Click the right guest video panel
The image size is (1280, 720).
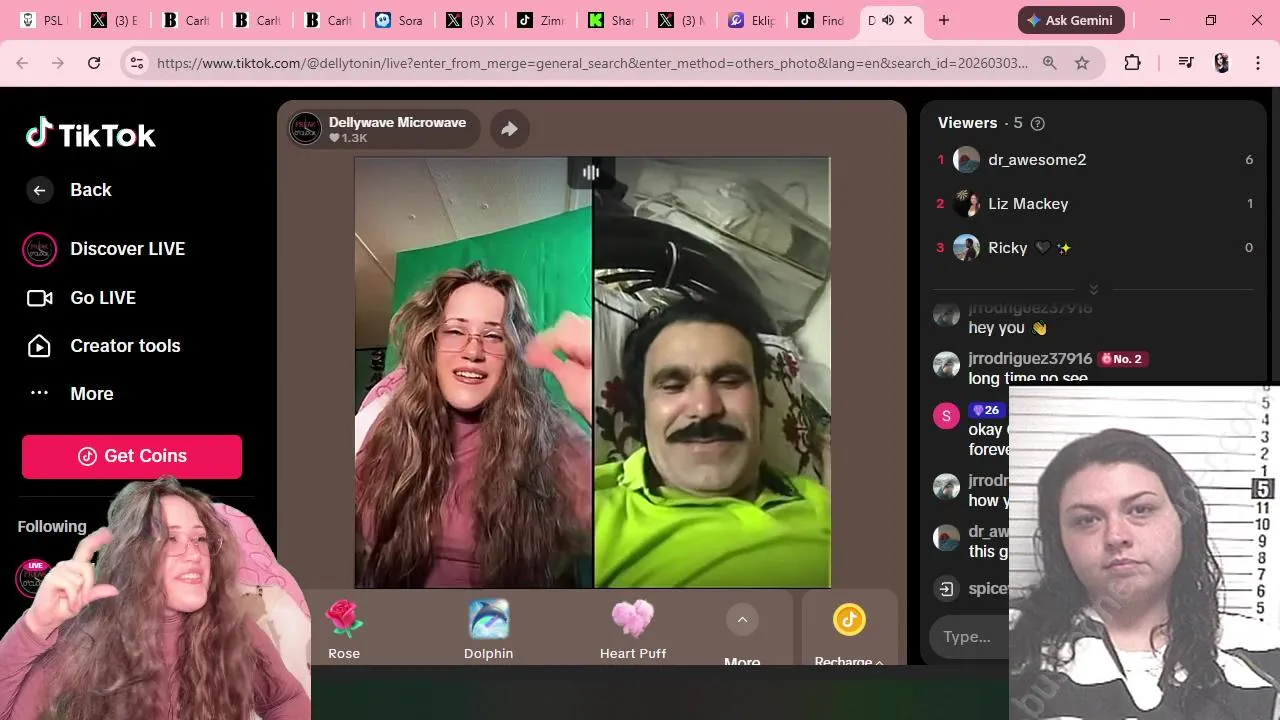tap(712, 372)
